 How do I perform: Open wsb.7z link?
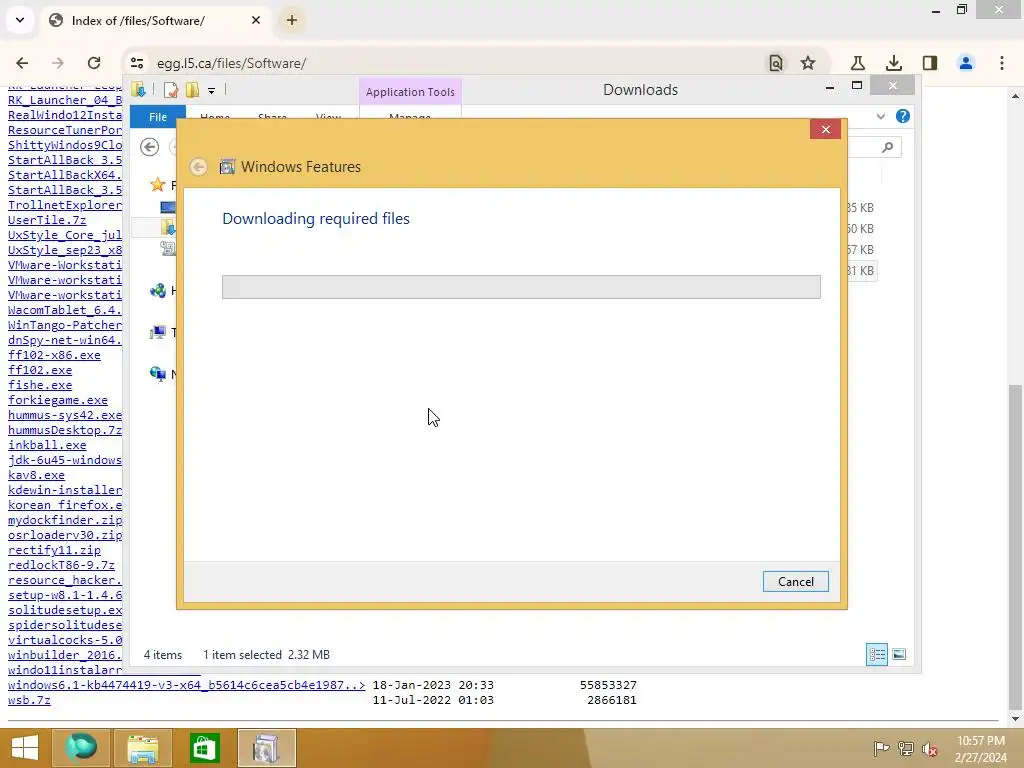tap(29, 700)
